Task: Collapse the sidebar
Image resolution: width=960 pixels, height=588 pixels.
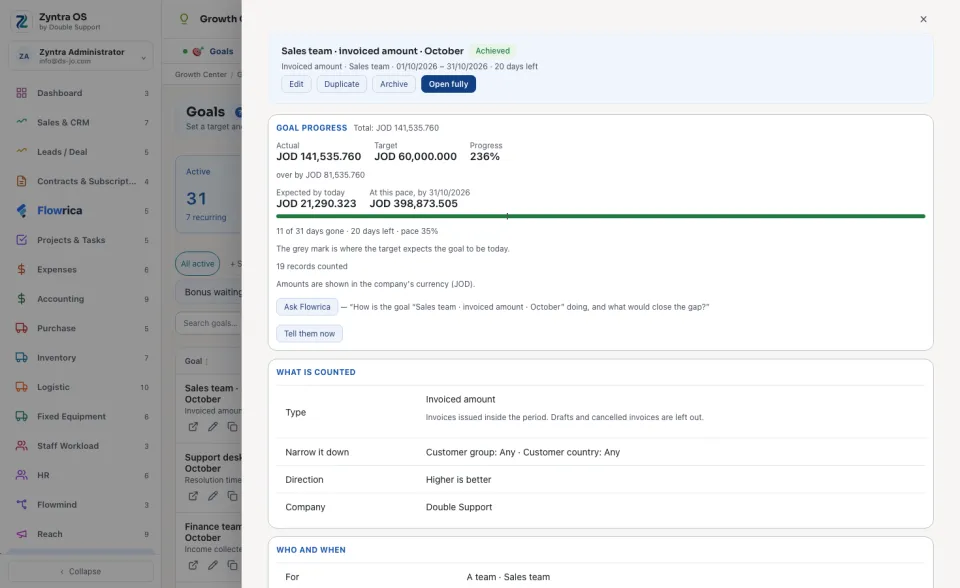Action: [x=81, y=571]
